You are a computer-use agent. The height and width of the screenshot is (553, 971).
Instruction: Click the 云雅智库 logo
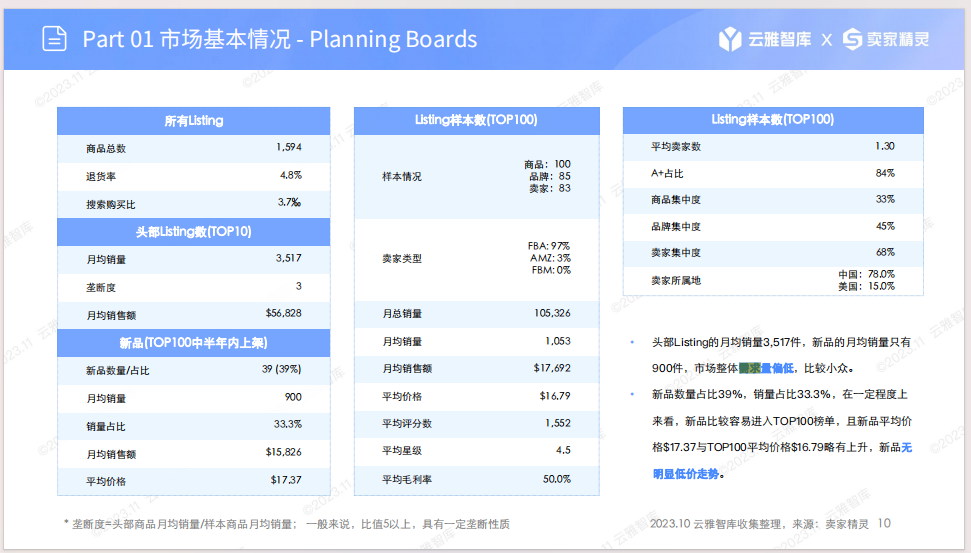pos(764,40)
